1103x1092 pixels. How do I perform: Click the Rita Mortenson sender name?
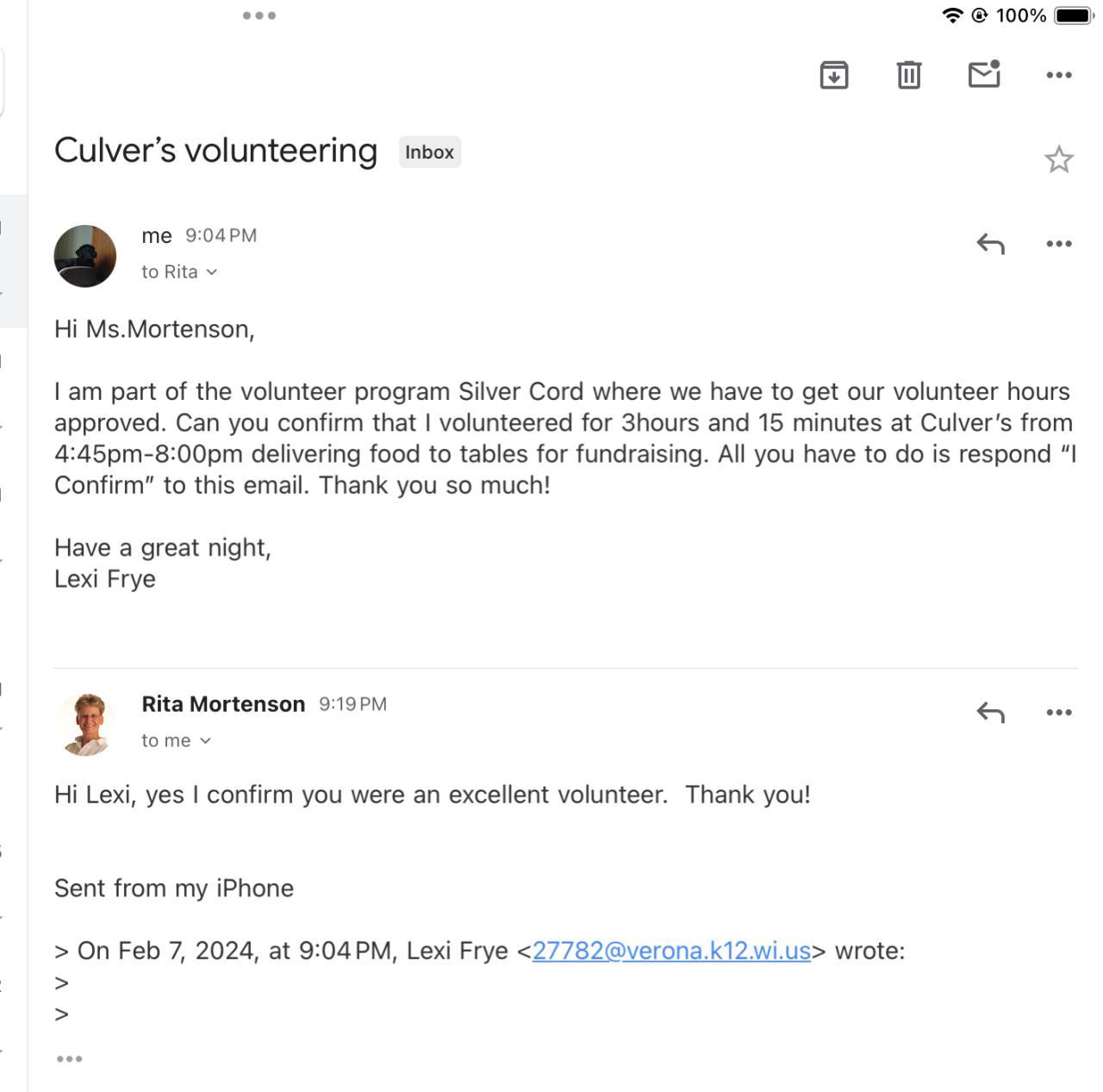[223, 704]
